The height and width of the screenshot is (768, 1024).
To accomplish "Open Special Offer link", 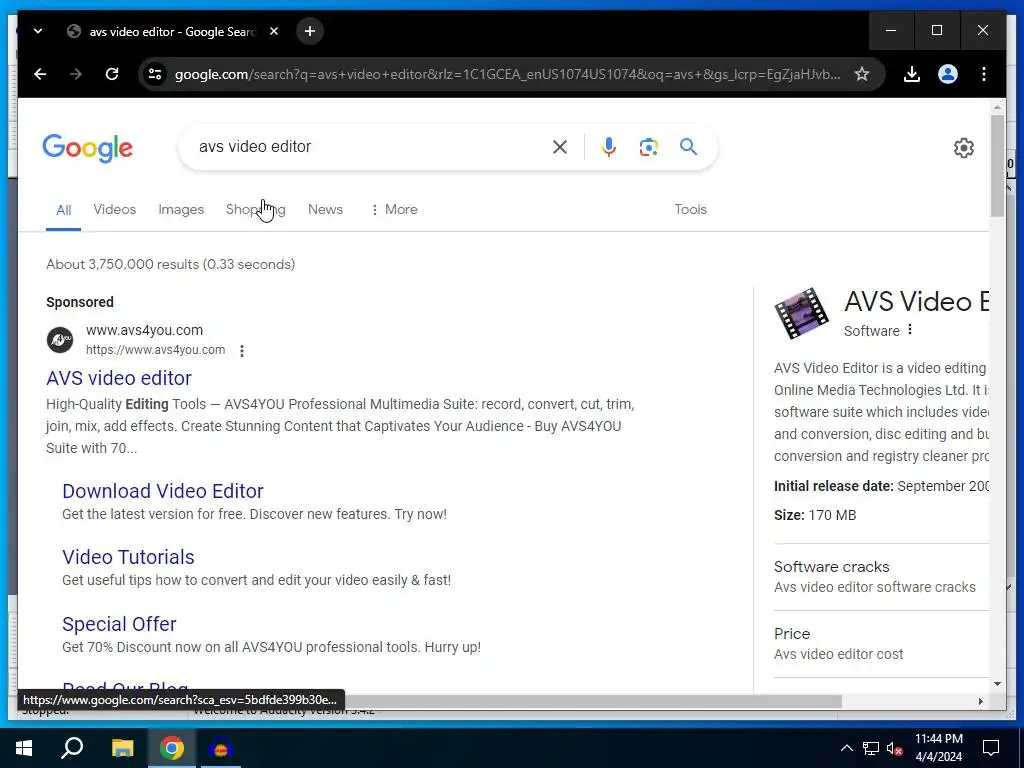I will (x=119, y=624).
